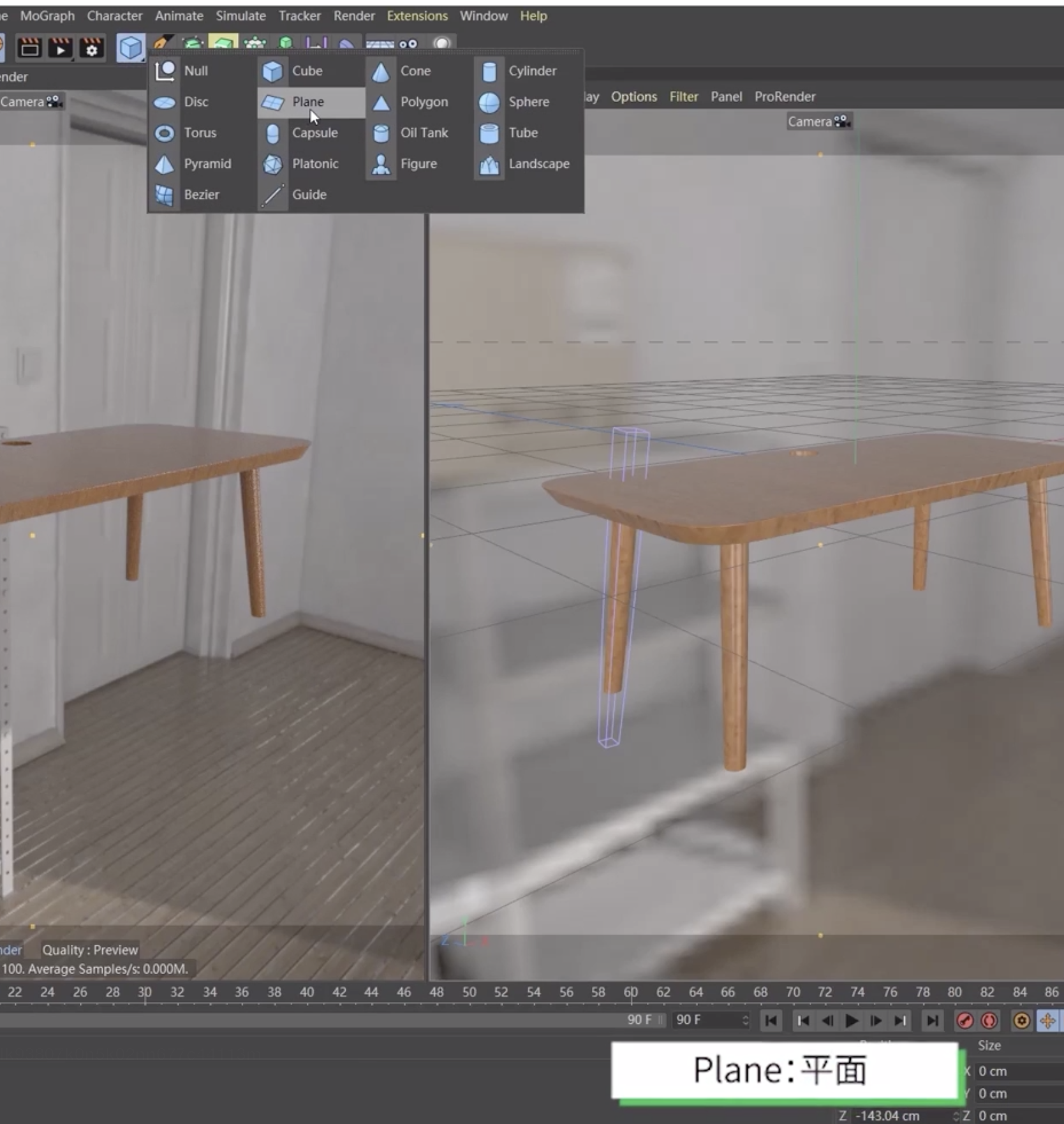Image resolution: width=1064 pixels, height=1124 pixels.
Task: Pick the Polygon primitive
Action: tap(419, 102)
